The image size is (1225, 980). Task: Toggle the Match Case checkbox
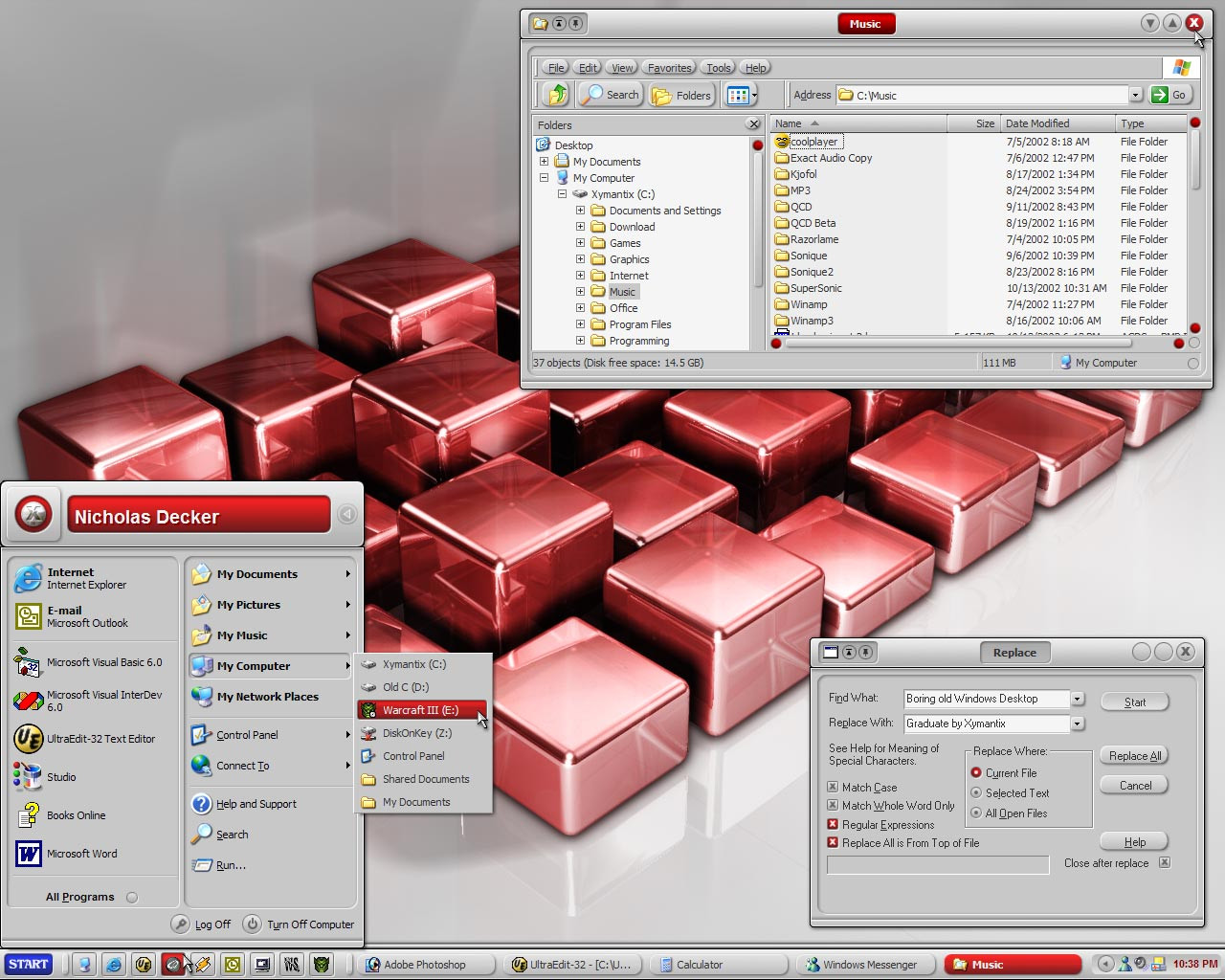[x=833, y=788]
